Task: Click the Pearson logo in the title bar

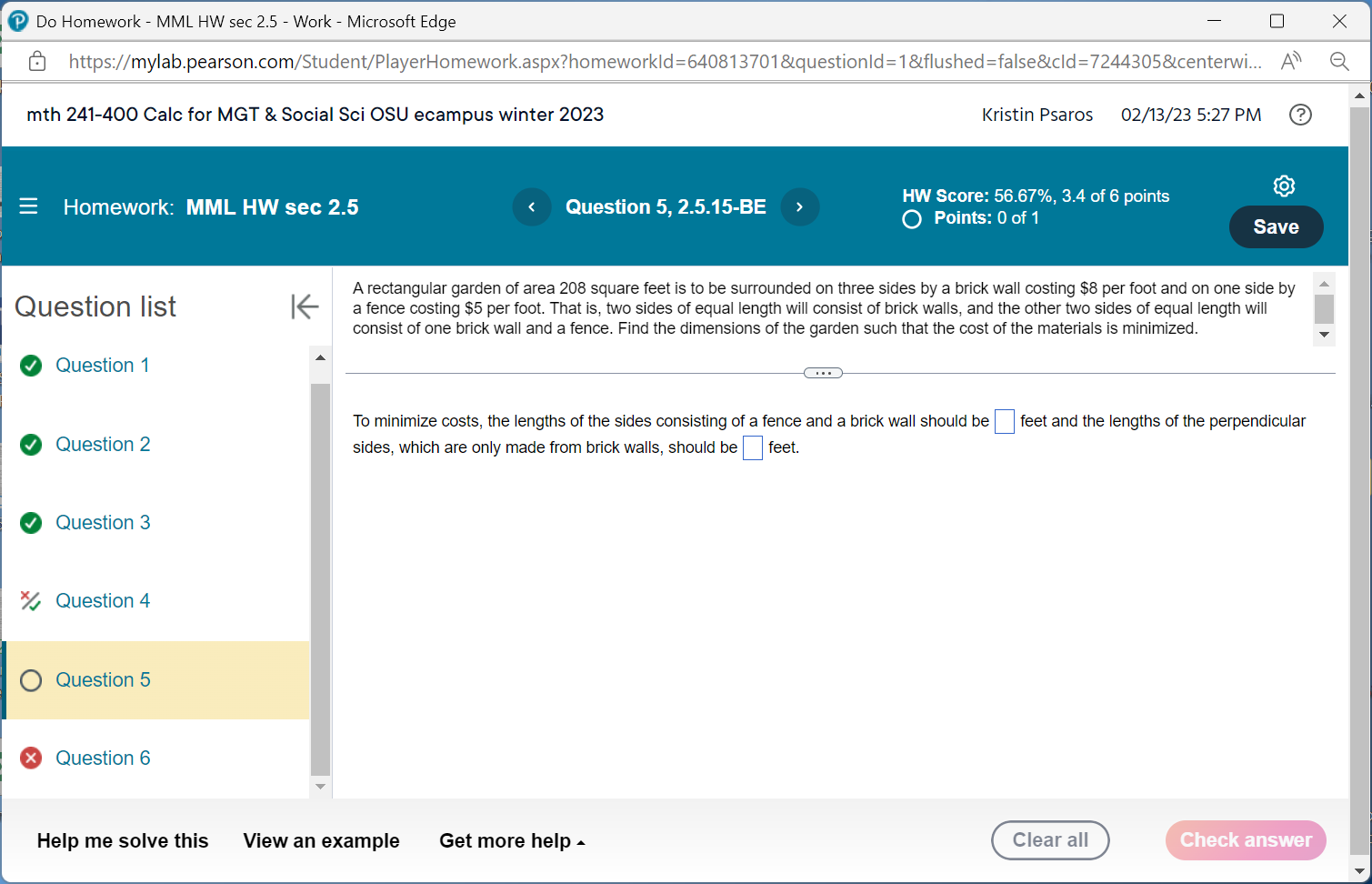Action: pos(17,20)
